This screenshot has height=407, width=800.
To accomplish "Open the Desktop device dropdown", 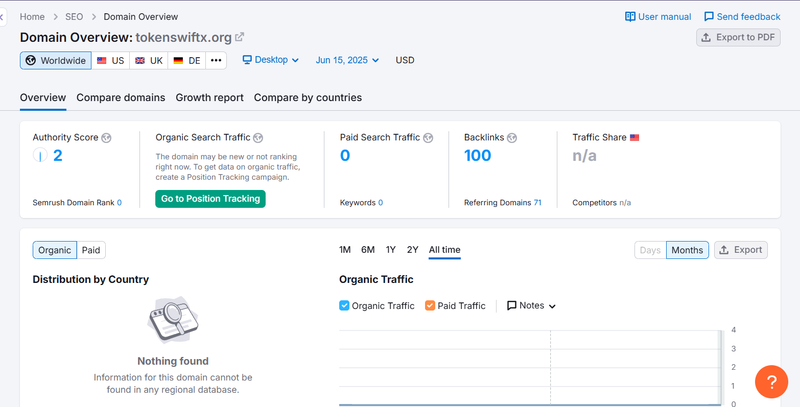I will (270, 60).
